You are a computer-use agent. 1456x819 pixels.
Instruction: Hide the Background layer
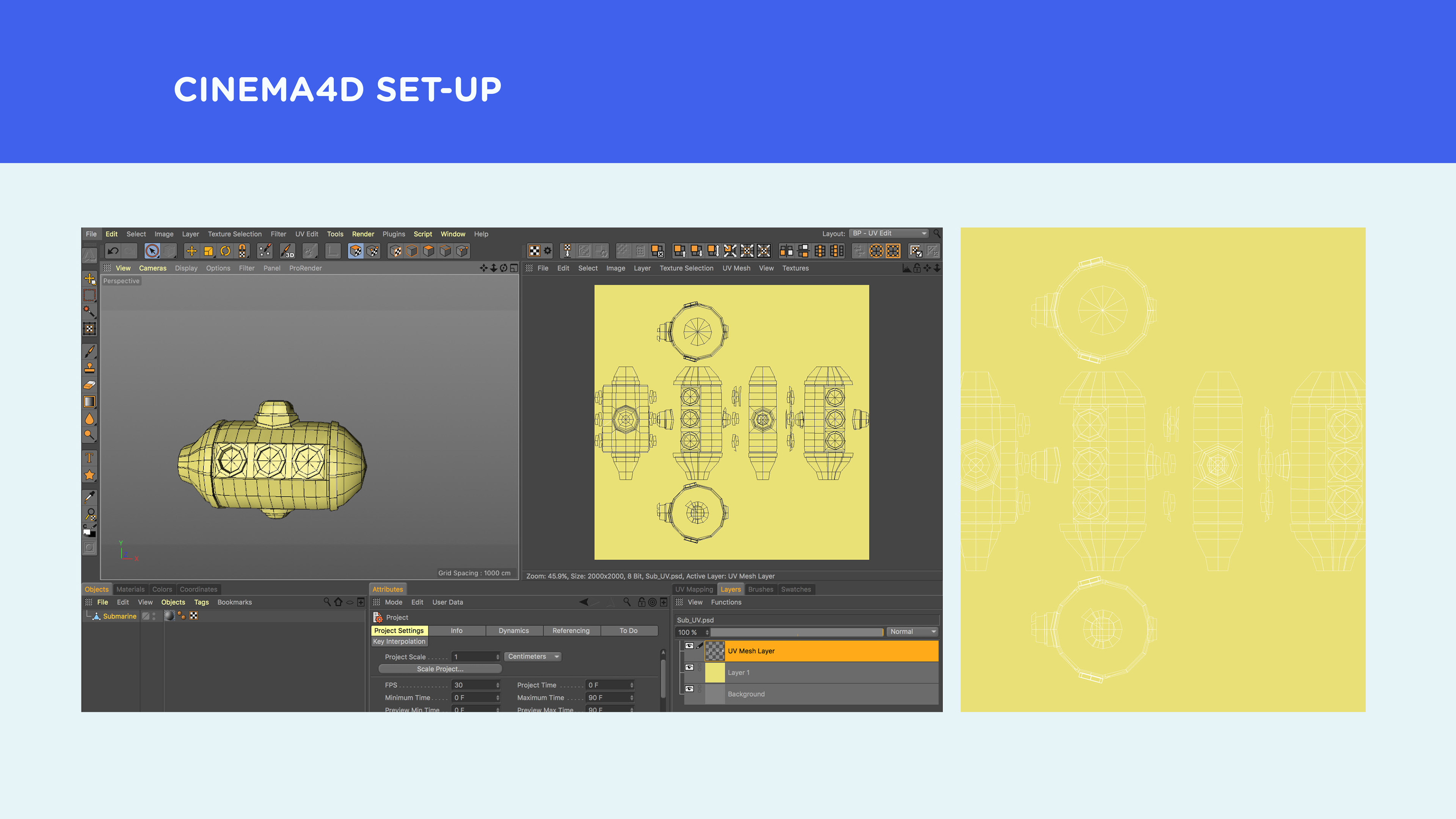(689, 689)
